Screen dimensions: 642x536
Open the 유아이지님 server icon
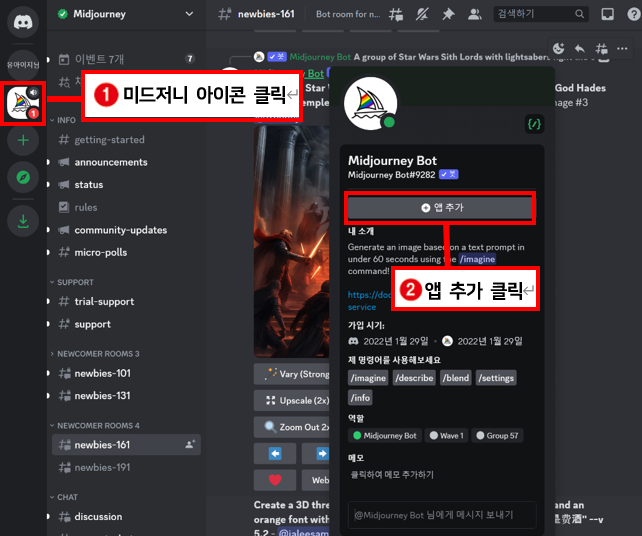pyautogui.click(x=23, y=65)
